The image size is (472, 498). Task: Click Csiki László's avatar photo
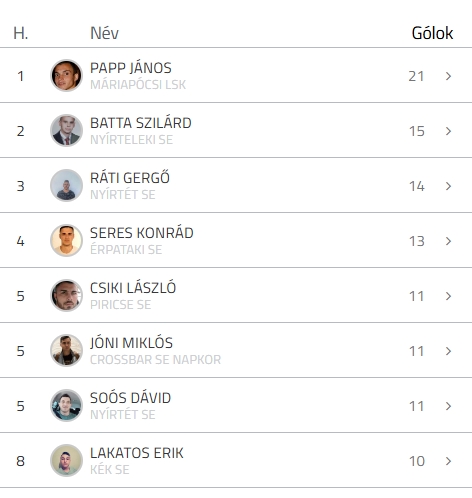click(x=66, y=296)
